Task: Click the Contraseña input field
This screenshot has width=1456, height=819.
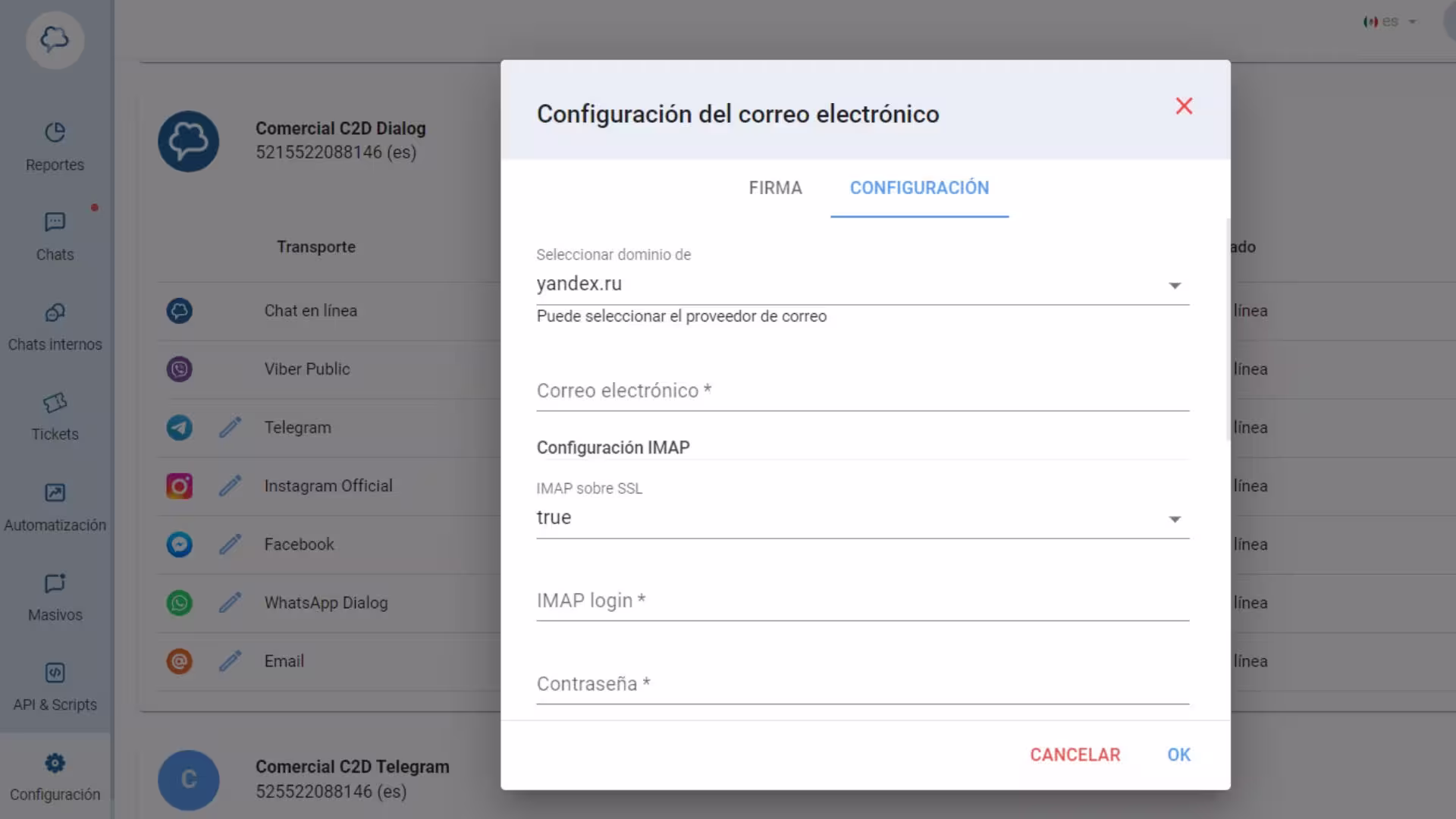Action: (x=862, y=685)
